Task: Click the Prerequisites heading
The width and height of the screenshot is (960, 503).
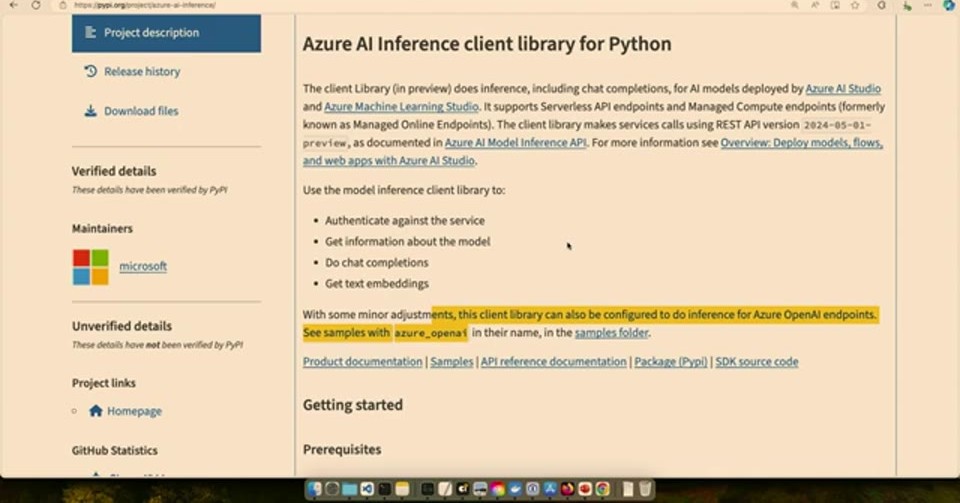Action: tap(342, 450)
